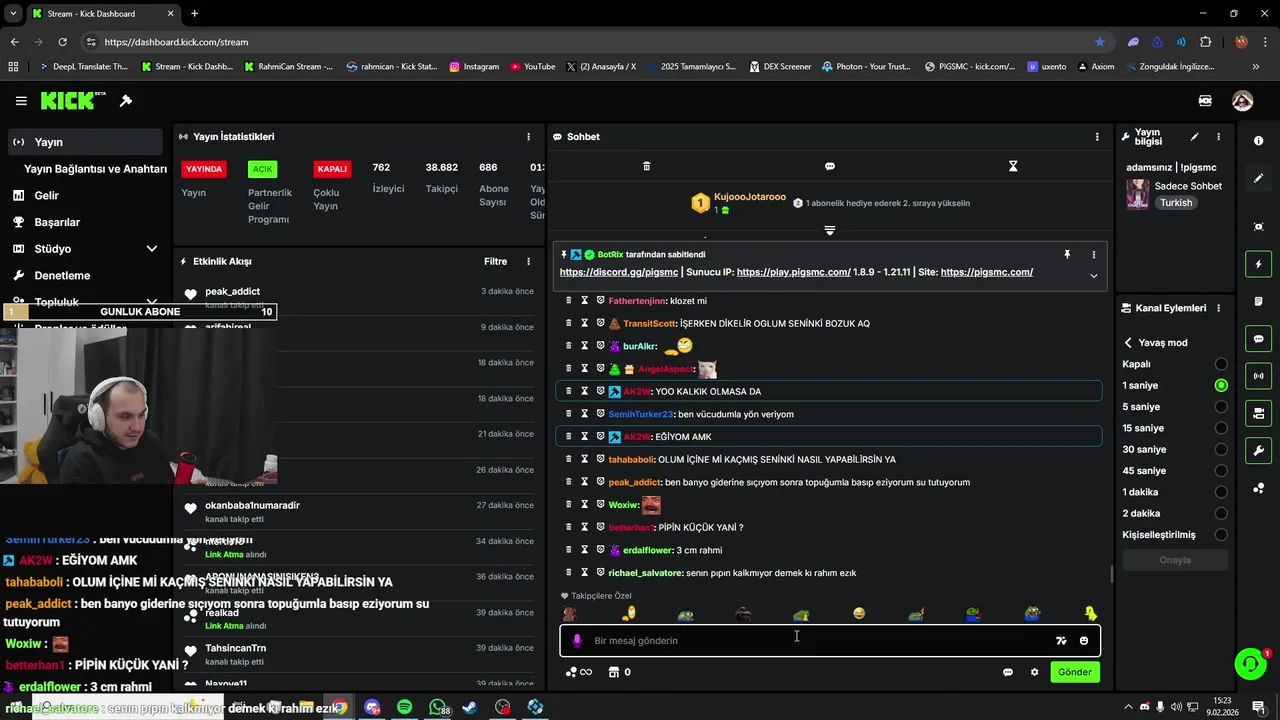The image size is (1280, 720).
Task: Open chat settings gear icon
Action: [1034, 672]
